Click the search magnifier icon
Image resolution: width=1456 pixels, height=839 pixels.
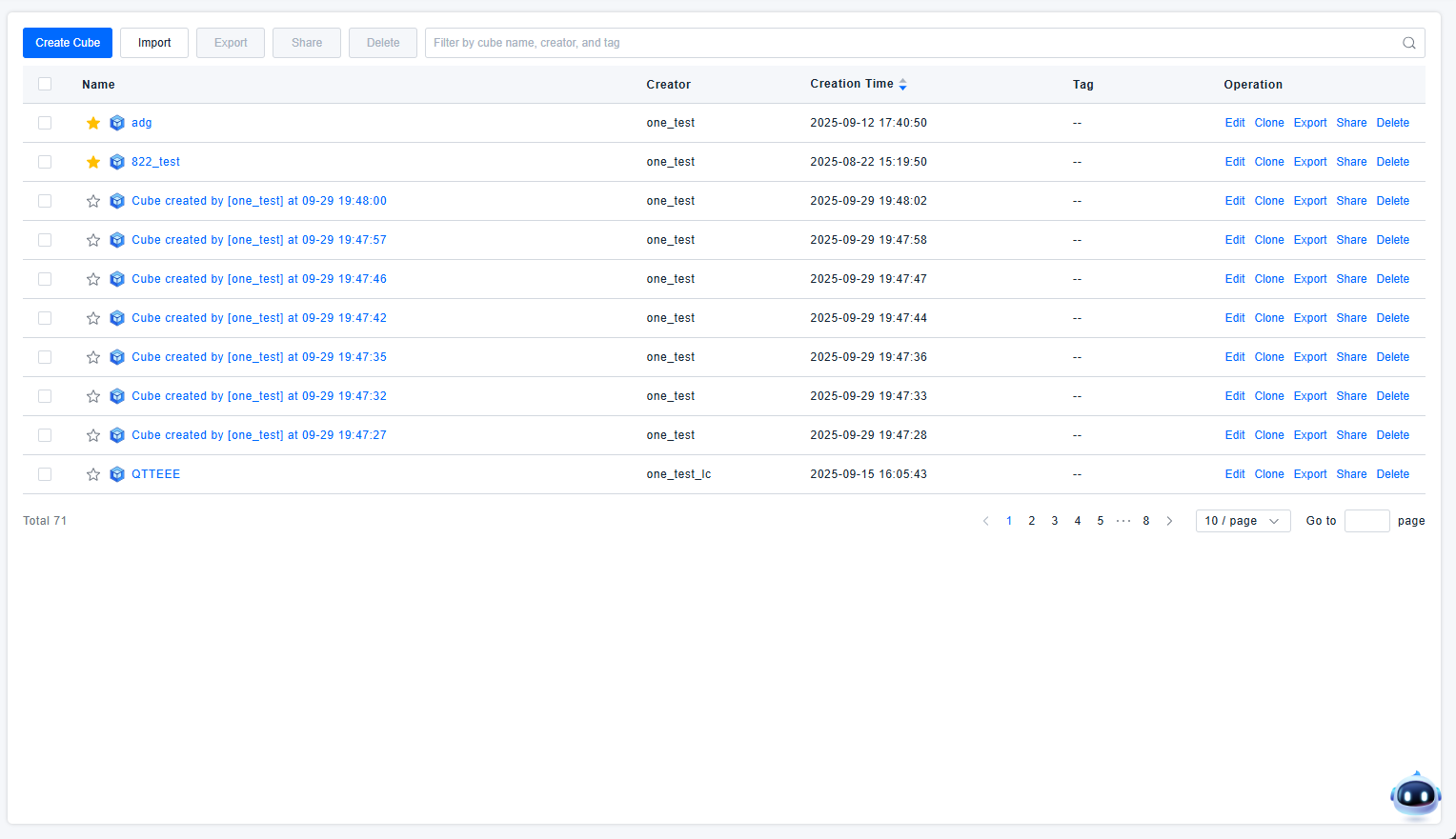tap(1408, 43)
